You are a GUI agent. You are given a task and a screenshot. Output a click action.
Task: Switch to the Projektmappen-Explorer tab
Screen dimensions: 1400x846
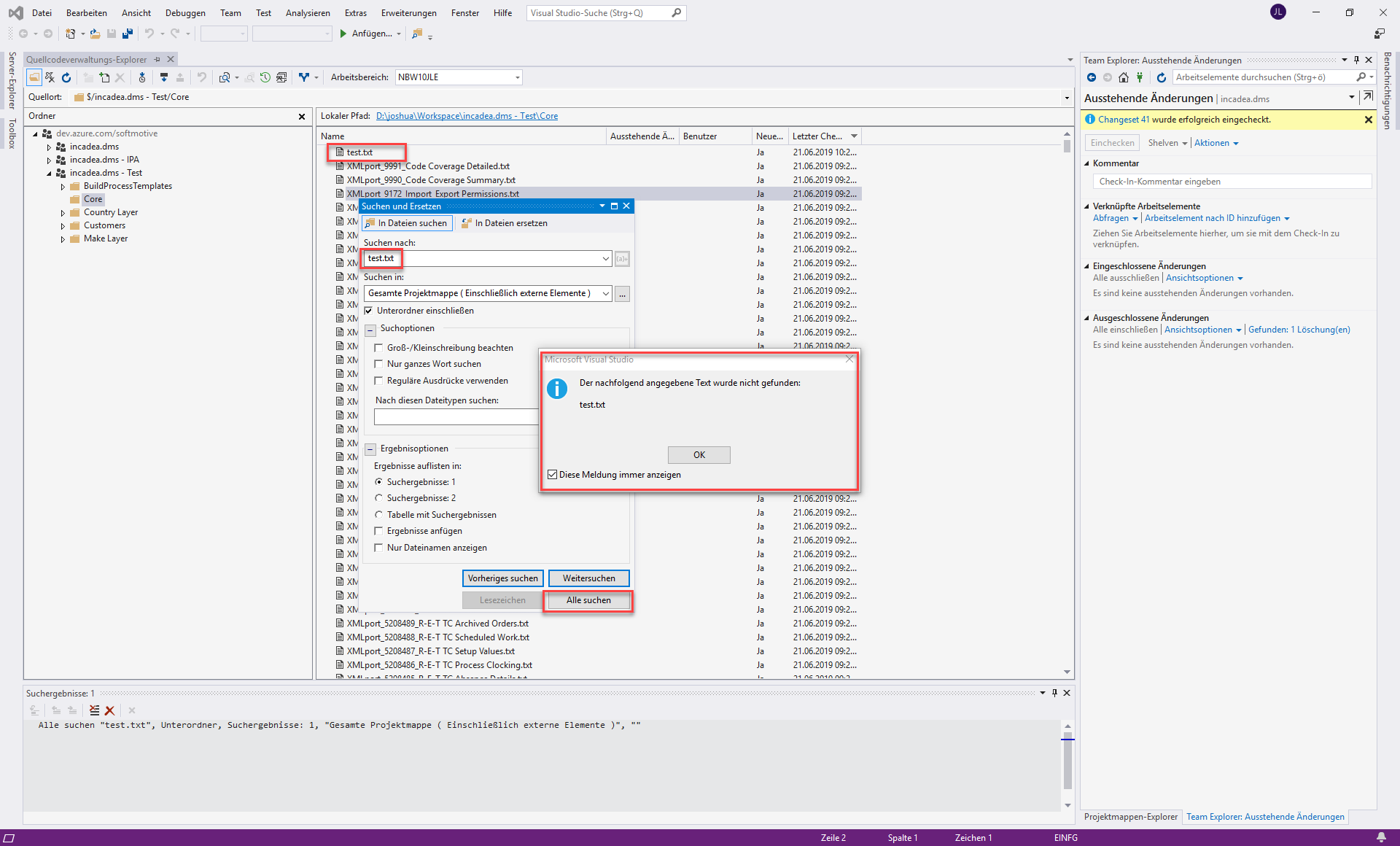1130,817
